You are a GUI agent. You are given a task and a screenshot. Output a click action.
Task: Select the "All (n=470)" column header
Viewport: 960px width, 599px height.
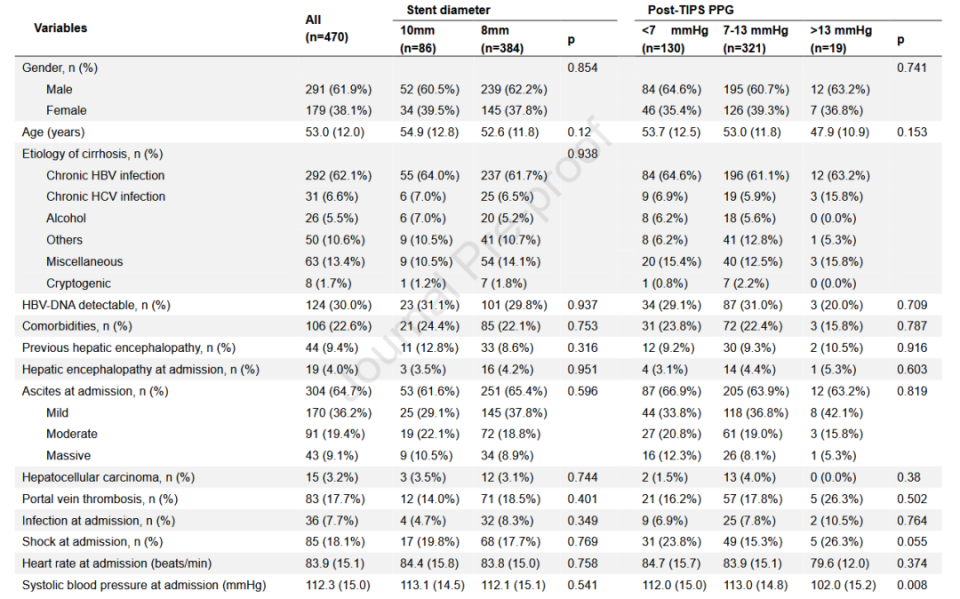tap(326, 28)
